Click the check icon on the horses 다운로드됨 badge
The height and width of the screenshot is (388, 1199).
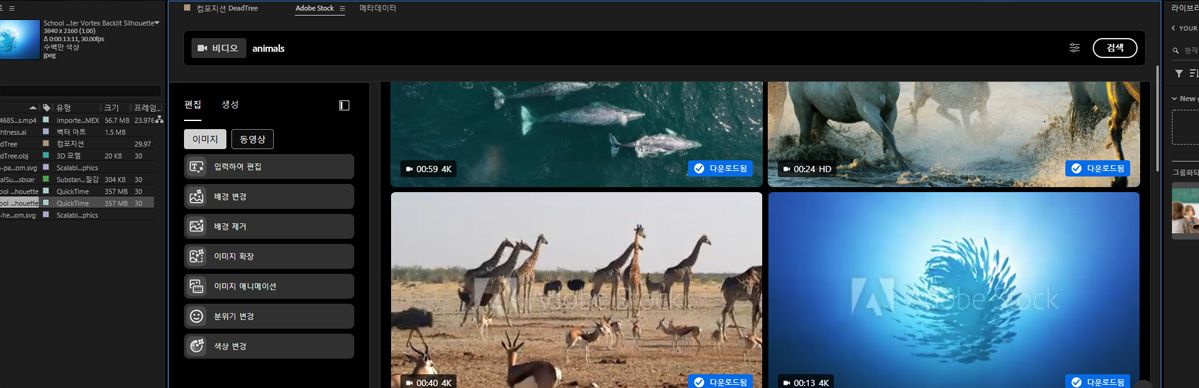(x=1076, y=168)
